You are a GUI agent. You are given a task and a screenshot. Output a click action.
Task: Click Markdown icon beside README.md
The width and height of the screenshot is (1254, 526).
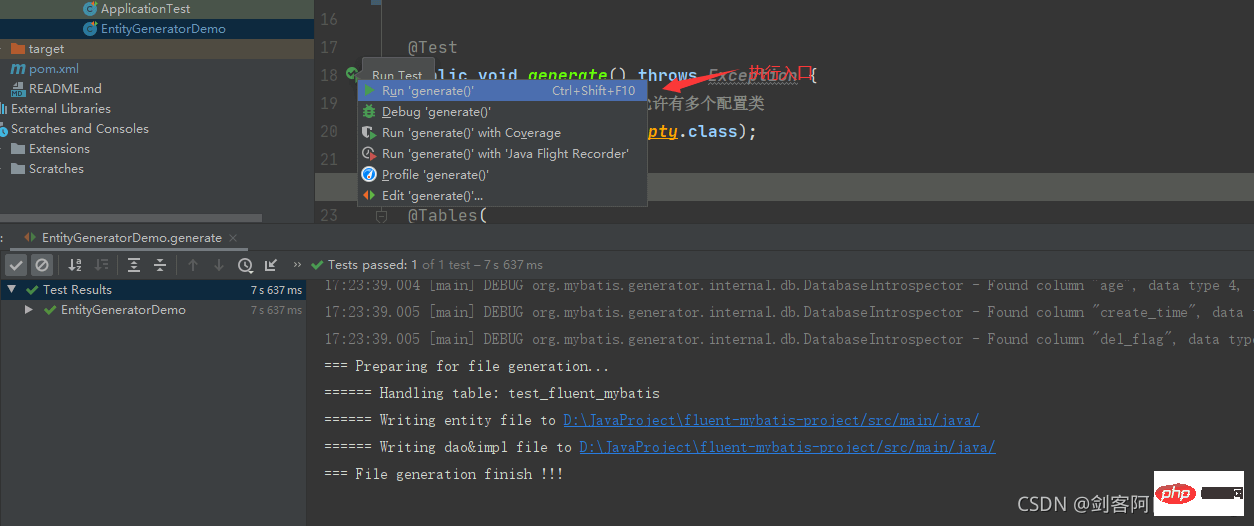coord(18,89)
